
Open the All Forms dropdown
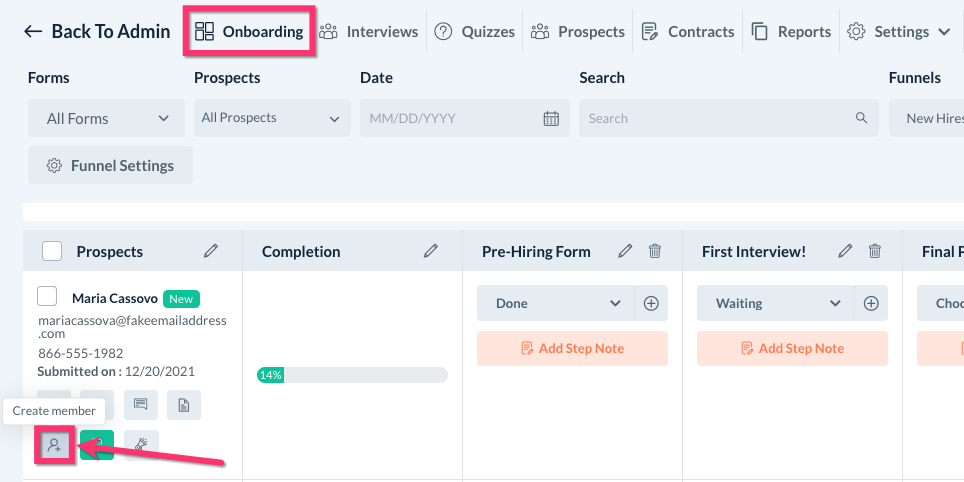[x=106, y=118]
